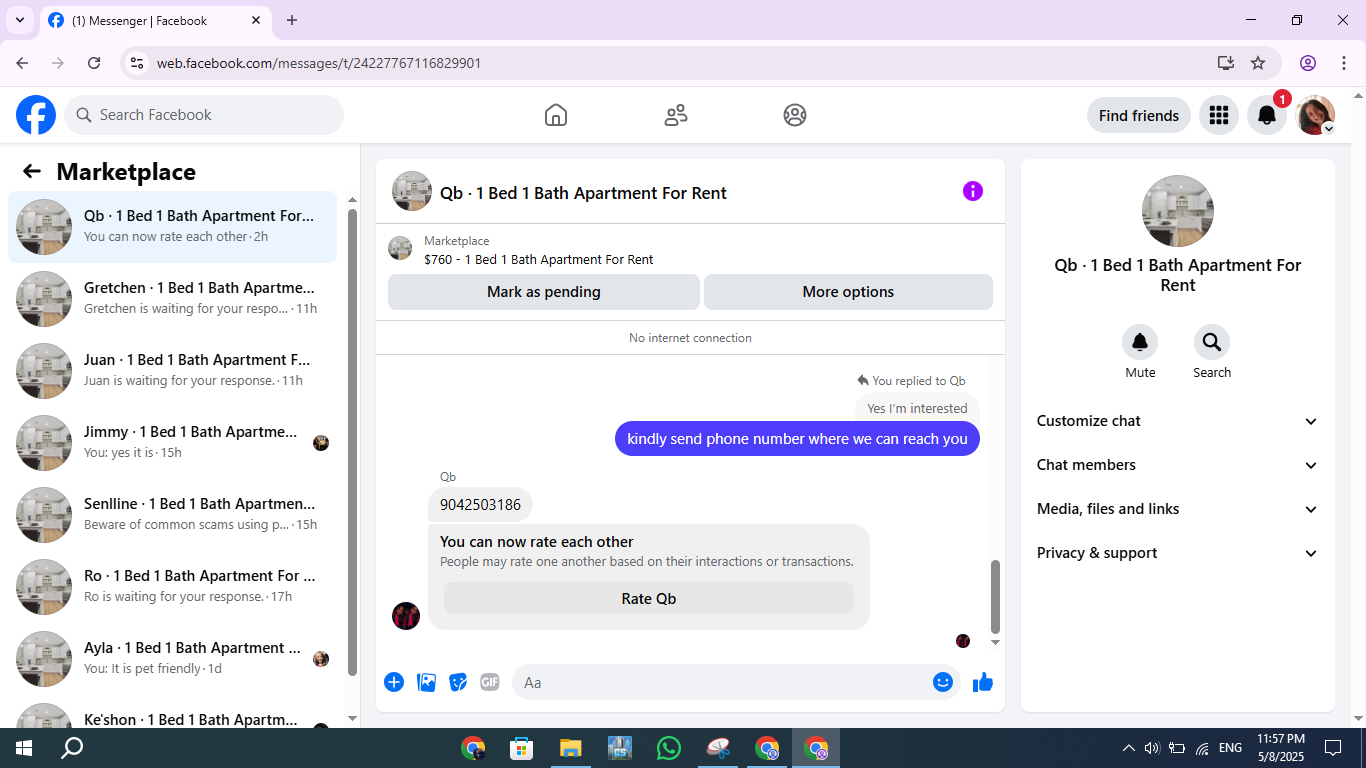Expand the Privacy & support section
Image resolution: width=1366 pixels, height=768 pixels.
click(x=1178, y=553)
